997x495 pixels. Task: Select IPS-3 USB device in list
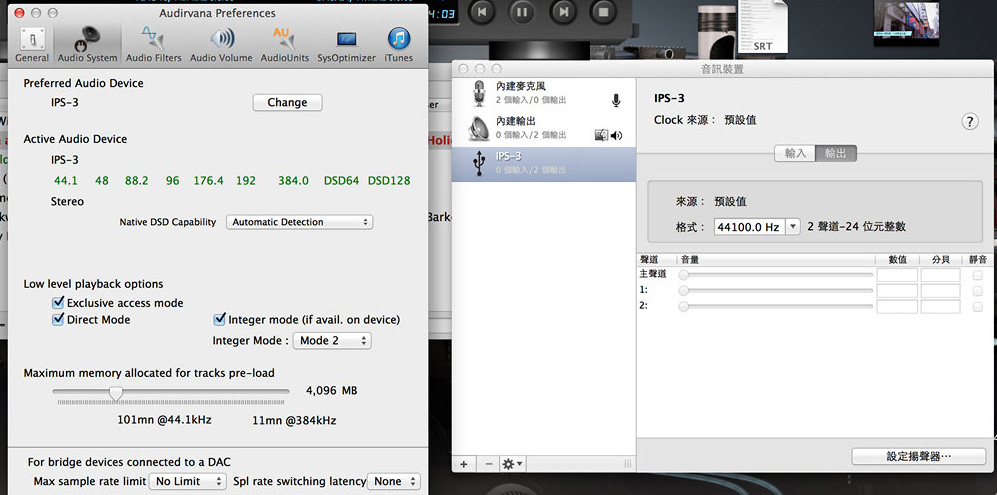point(544,164)
